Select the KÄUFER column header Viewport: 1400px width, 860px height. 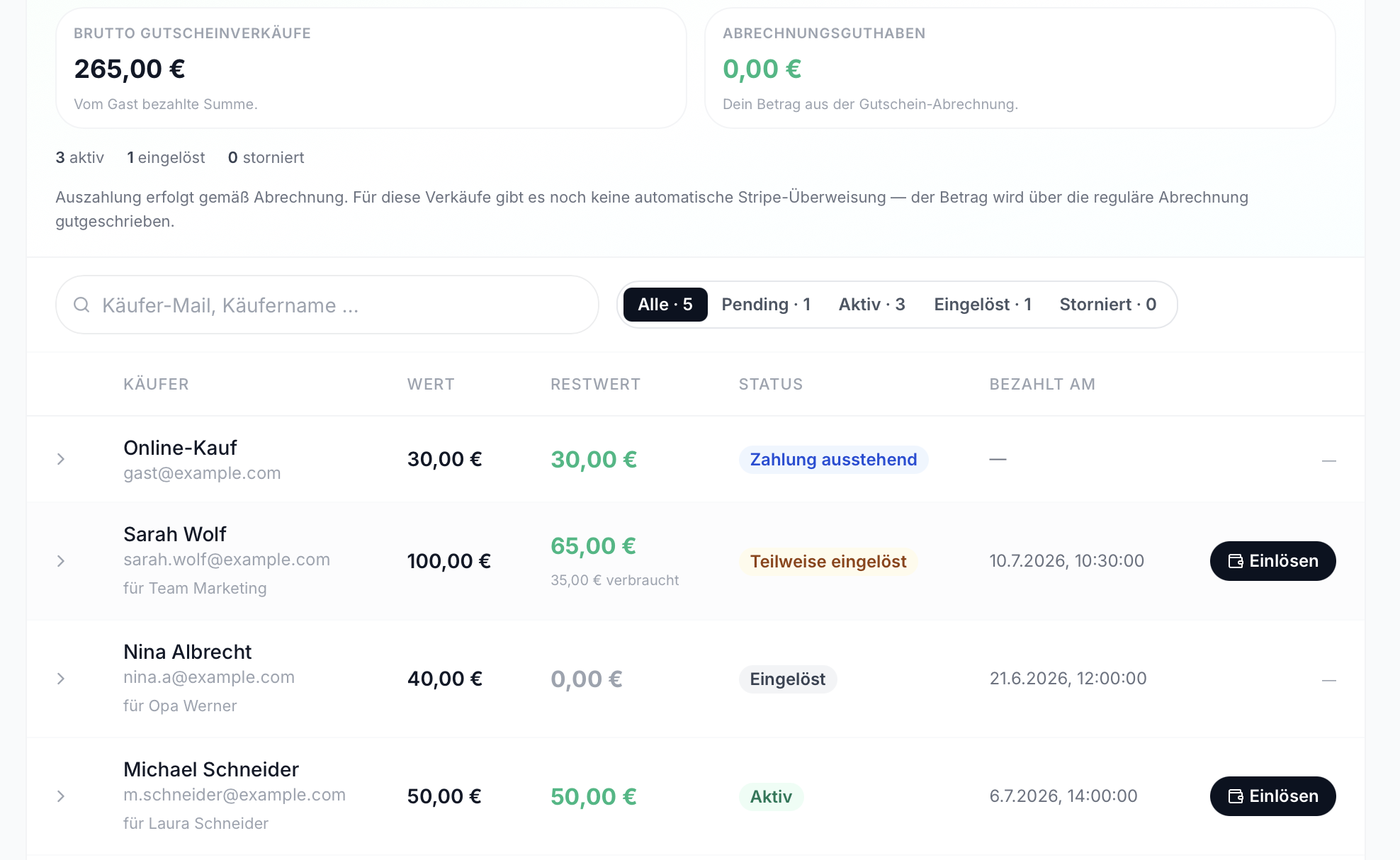156,385
